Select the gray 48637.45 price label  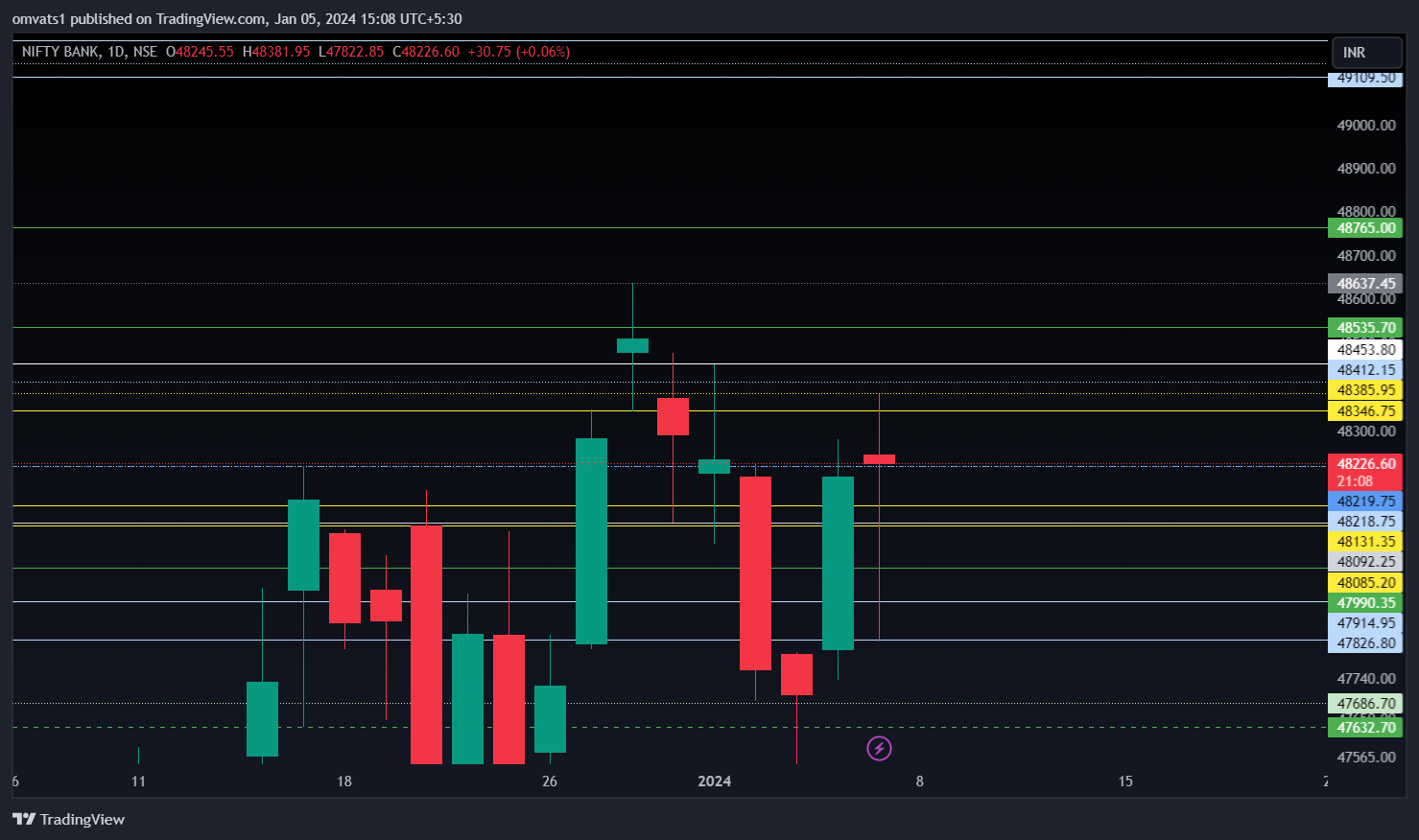coord(1365,284)
